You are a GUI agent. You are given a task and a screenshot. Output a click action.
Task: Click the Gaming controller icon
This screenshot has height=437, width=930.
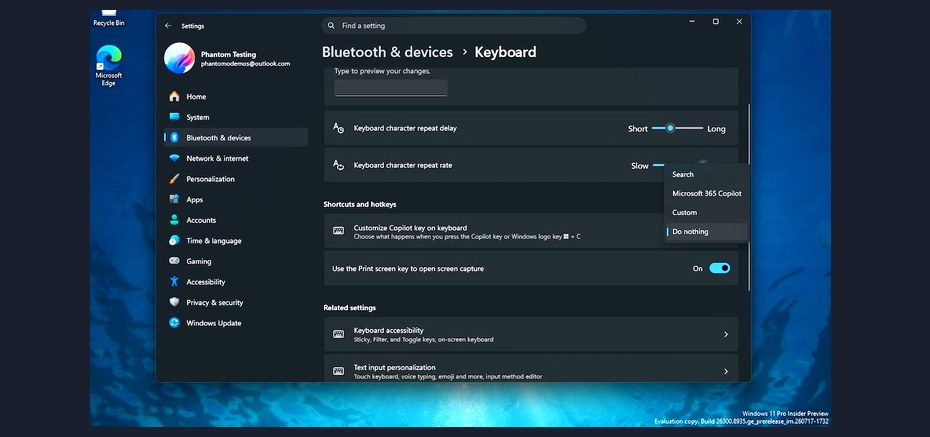pos(174,261)
